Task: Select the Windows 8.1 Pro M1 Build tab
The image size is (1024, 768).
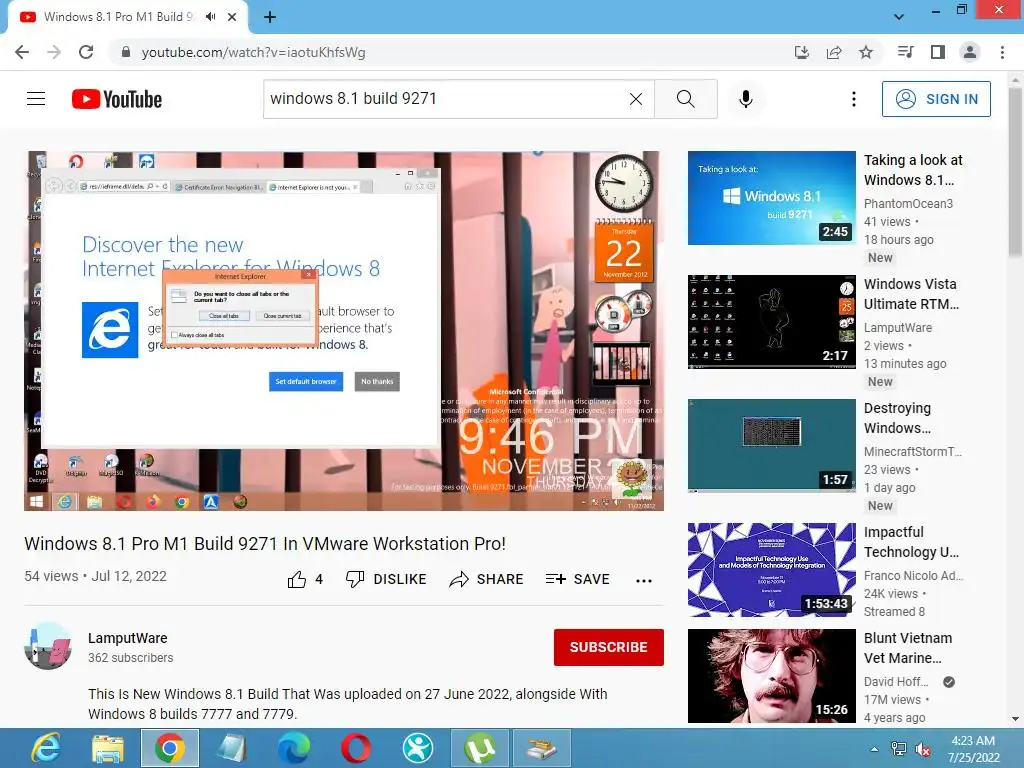Action: tap(128, 17)
